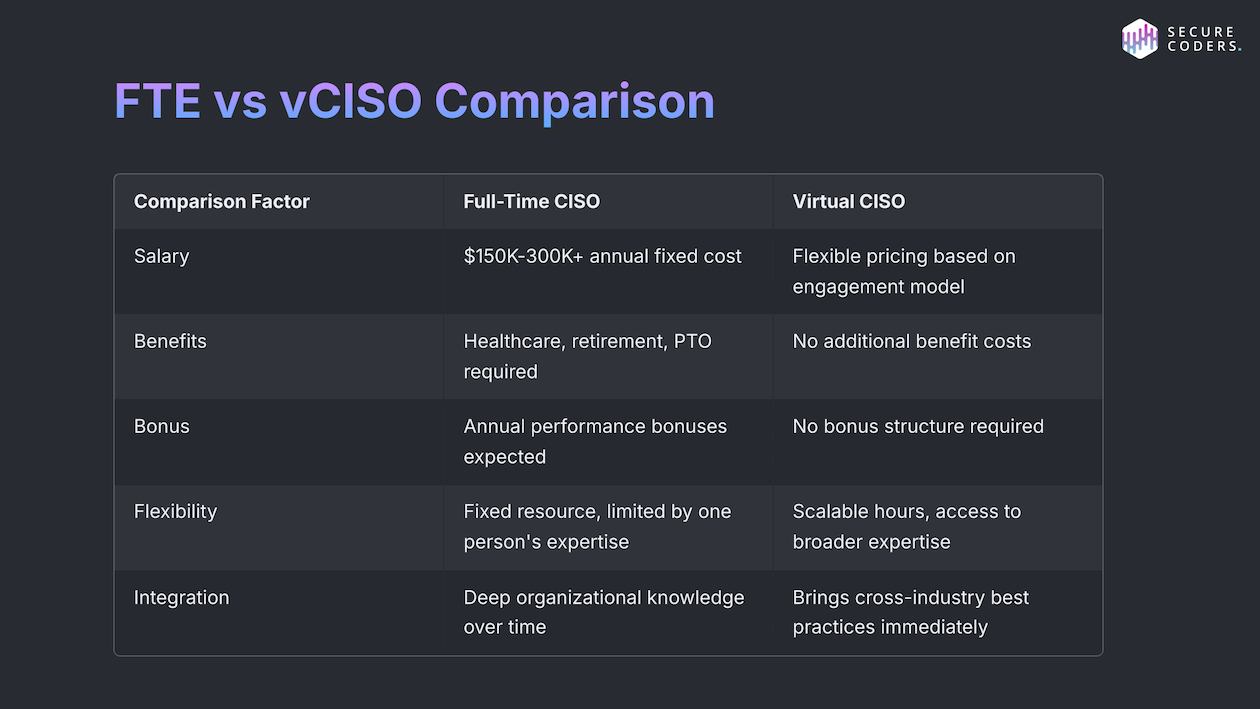Click the Healthcare, retirement, PTO required cell

point(588,356)
